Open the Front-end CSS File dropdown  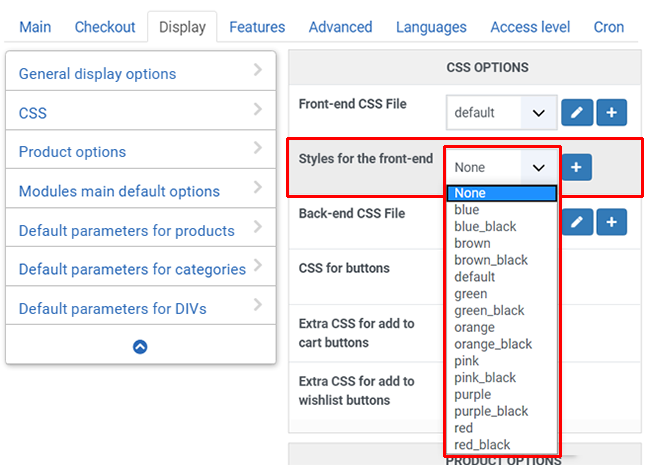tap(502, 113)
